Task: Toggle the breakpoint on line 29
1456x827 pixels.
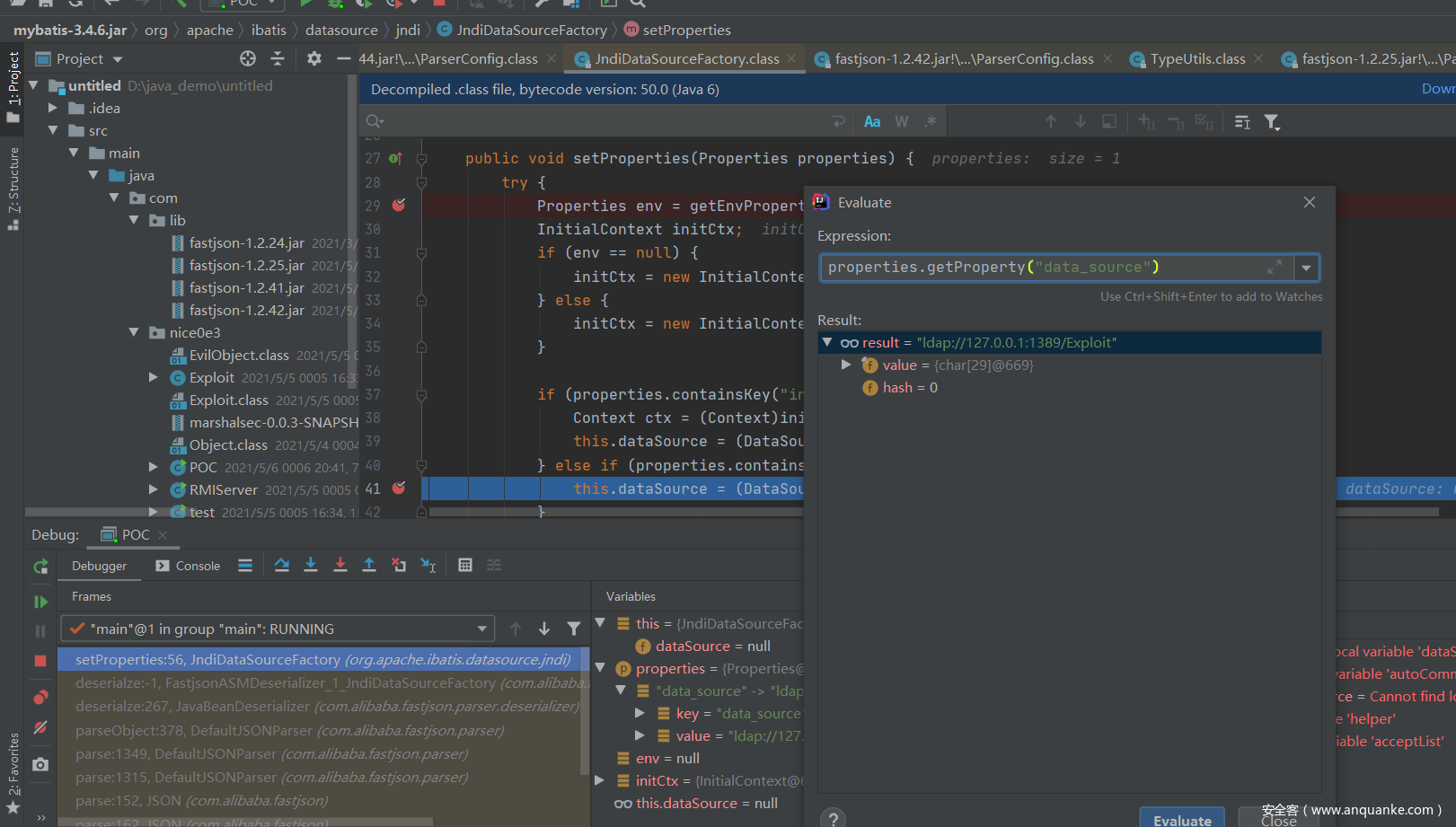Action: coord(399,206)
